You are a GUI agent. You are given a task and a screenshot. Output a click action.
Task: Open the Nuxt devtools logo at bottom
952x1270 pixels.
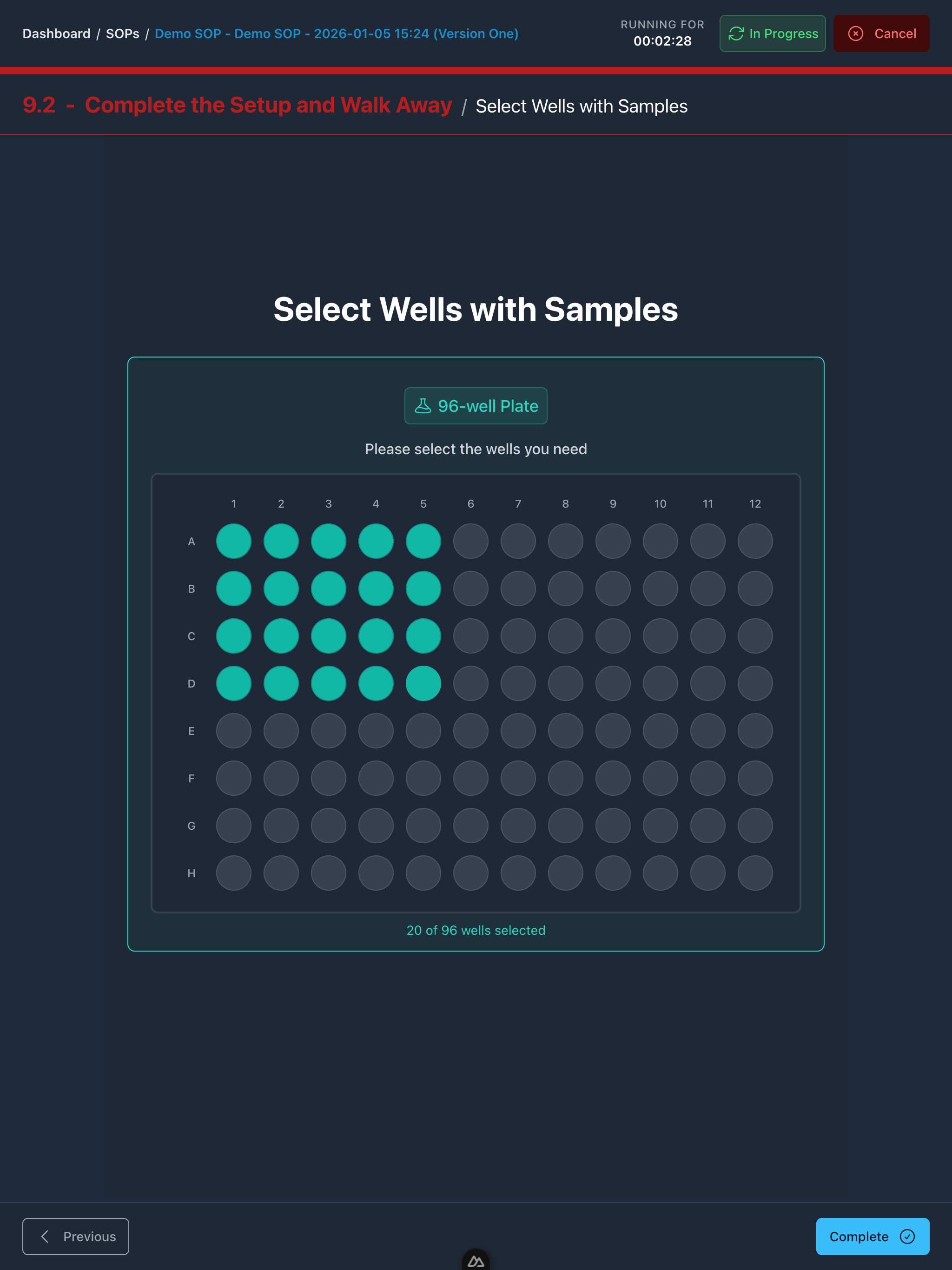click(476, 1261)
